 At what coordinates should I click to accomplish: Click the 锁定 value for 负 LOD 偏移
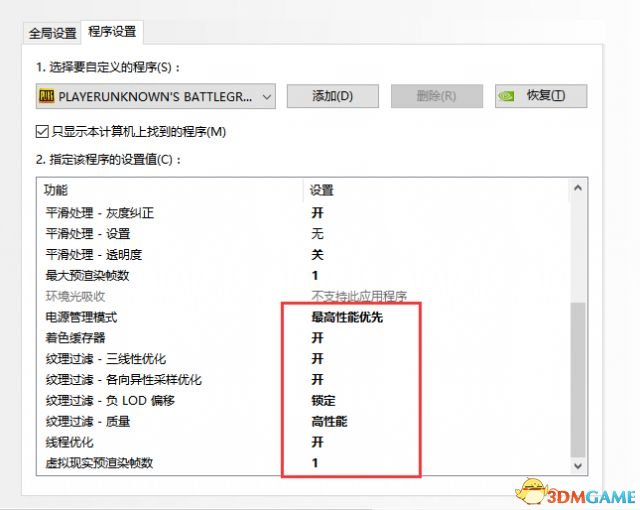point(323,400)
